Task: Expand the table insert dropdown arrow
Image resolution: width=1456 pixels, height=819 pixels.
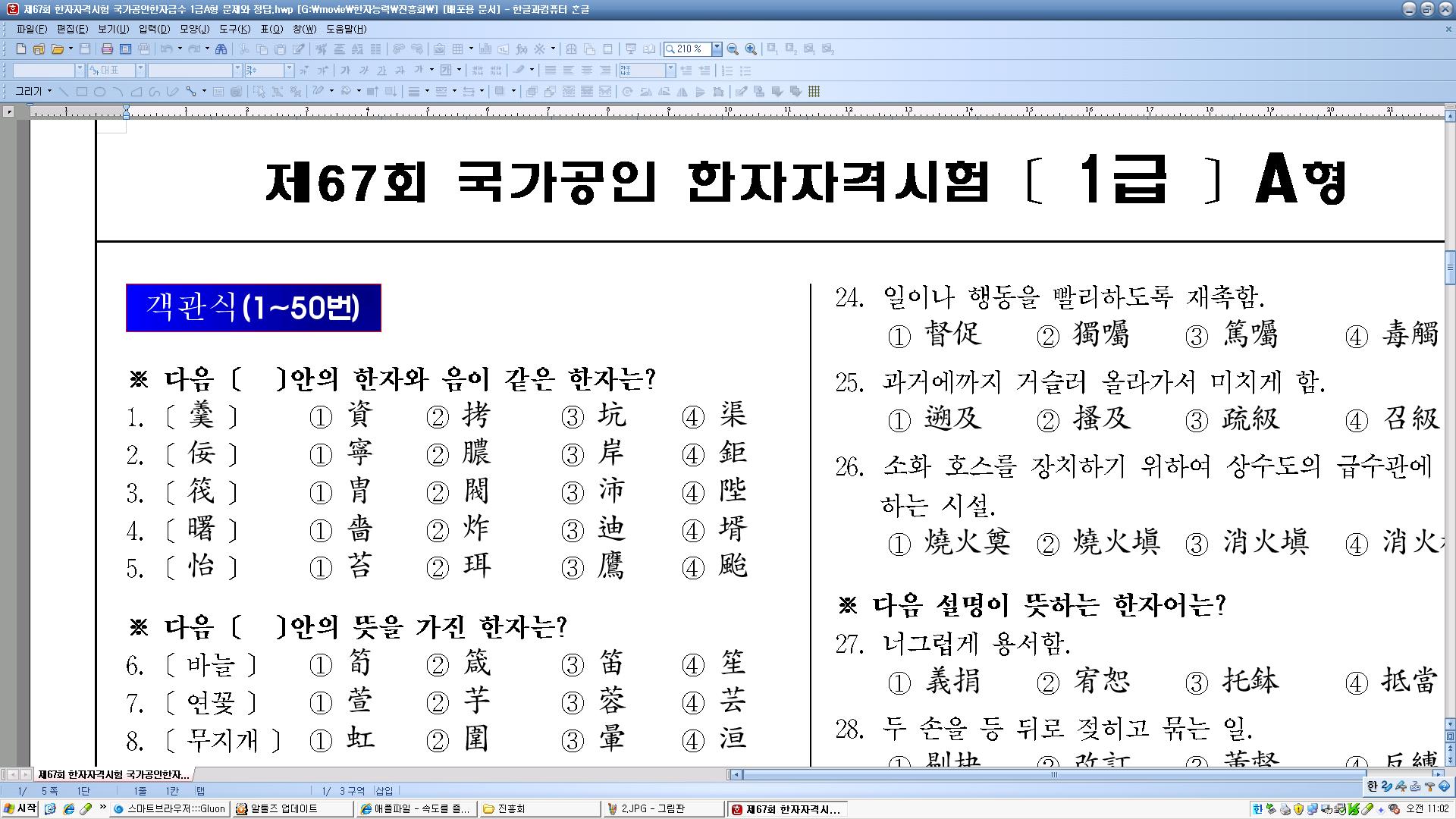Action: [471, 49]
